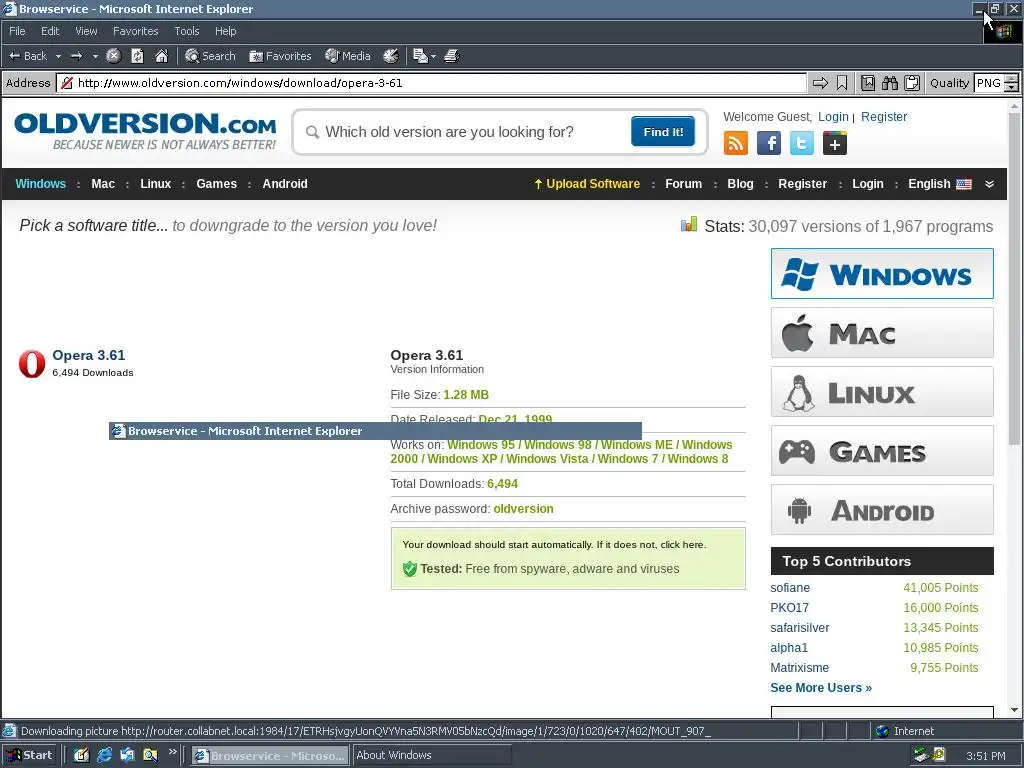Click the Stop loading toolbar icon
This screenshot has height=768, width=1024.
(114, 56)
